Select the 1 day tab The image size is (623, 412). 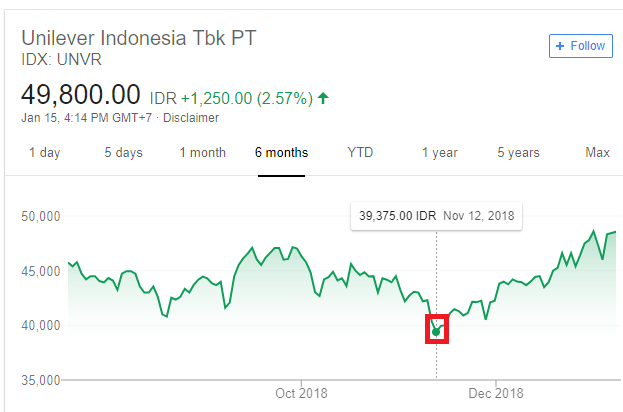click(44, 153)
